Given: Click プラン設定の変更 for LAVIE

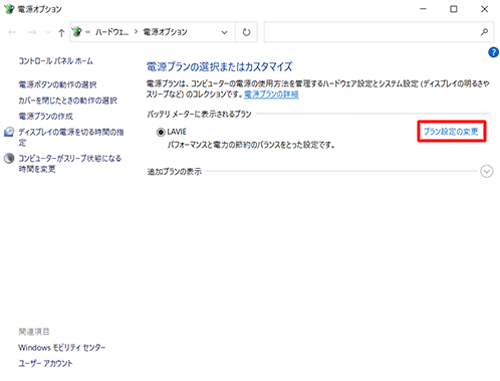Looking at the screenshot, I should pos(451,131).
